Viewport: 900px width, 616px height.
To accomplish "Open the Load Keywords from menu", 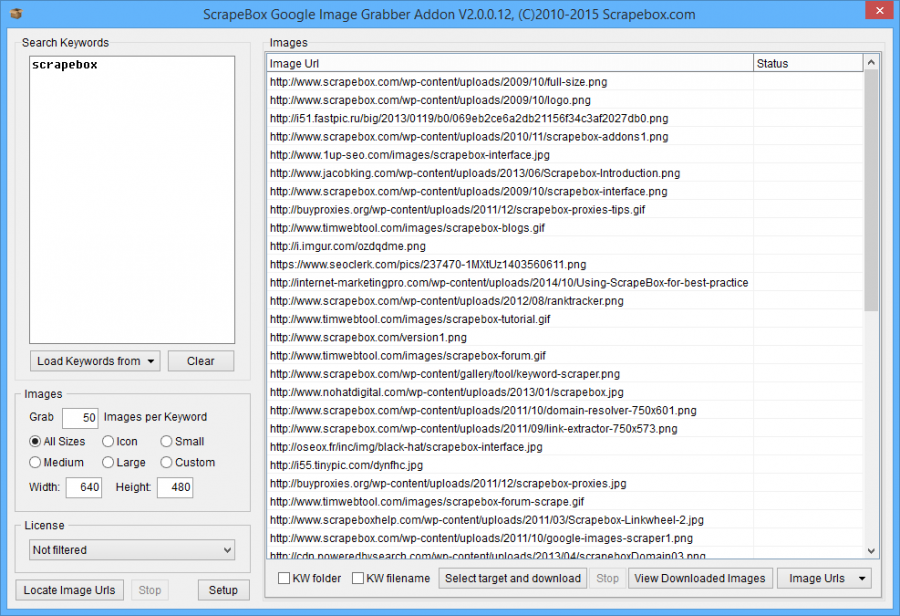I will pos(94,361).
